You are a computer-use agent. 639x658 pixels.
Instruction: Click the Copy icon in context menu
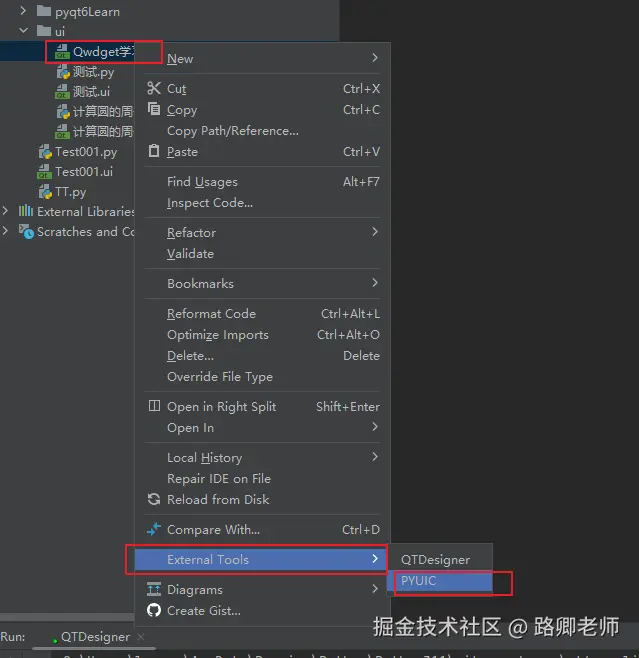154,109
